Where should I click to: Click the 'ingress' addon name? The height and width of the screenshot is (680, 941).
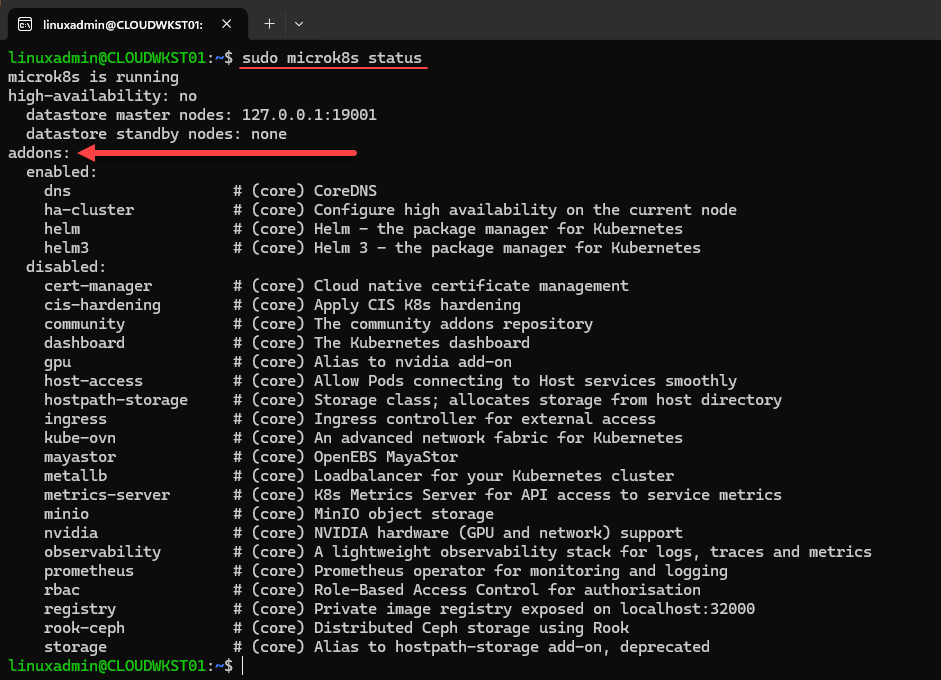tap(75, 419)
